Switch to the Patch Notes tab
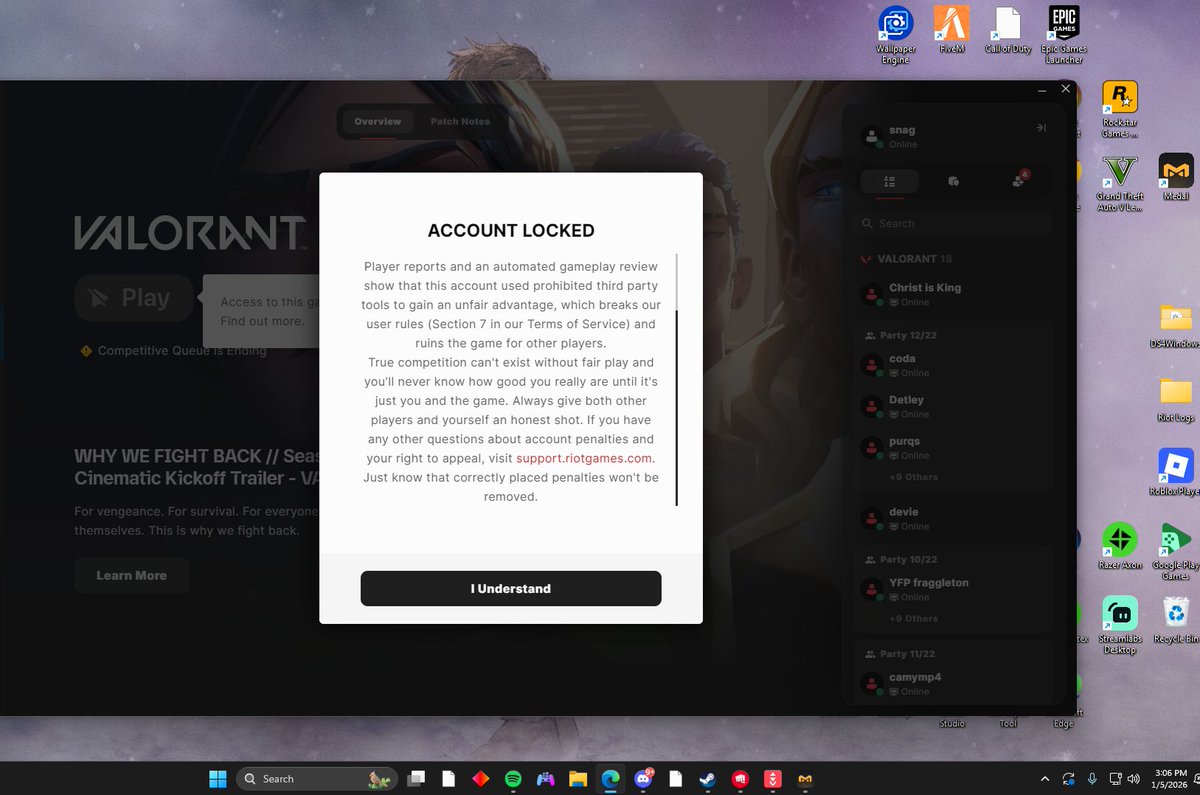The image size is (1200, 795). pyautogui.click(x=460, y=122)
